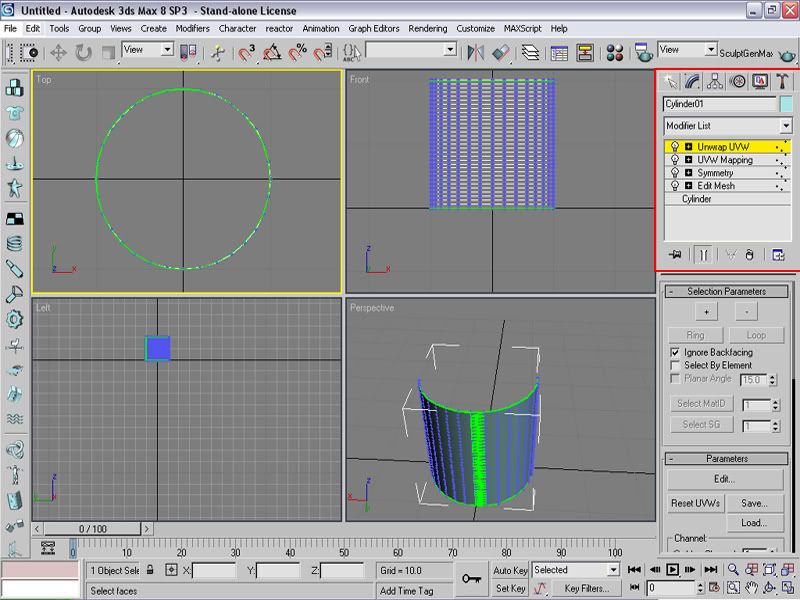Switch to the Motion panel tab
The height and width of the screenshot is (600, 800).
pyautogui.click(x=738, y=81)
